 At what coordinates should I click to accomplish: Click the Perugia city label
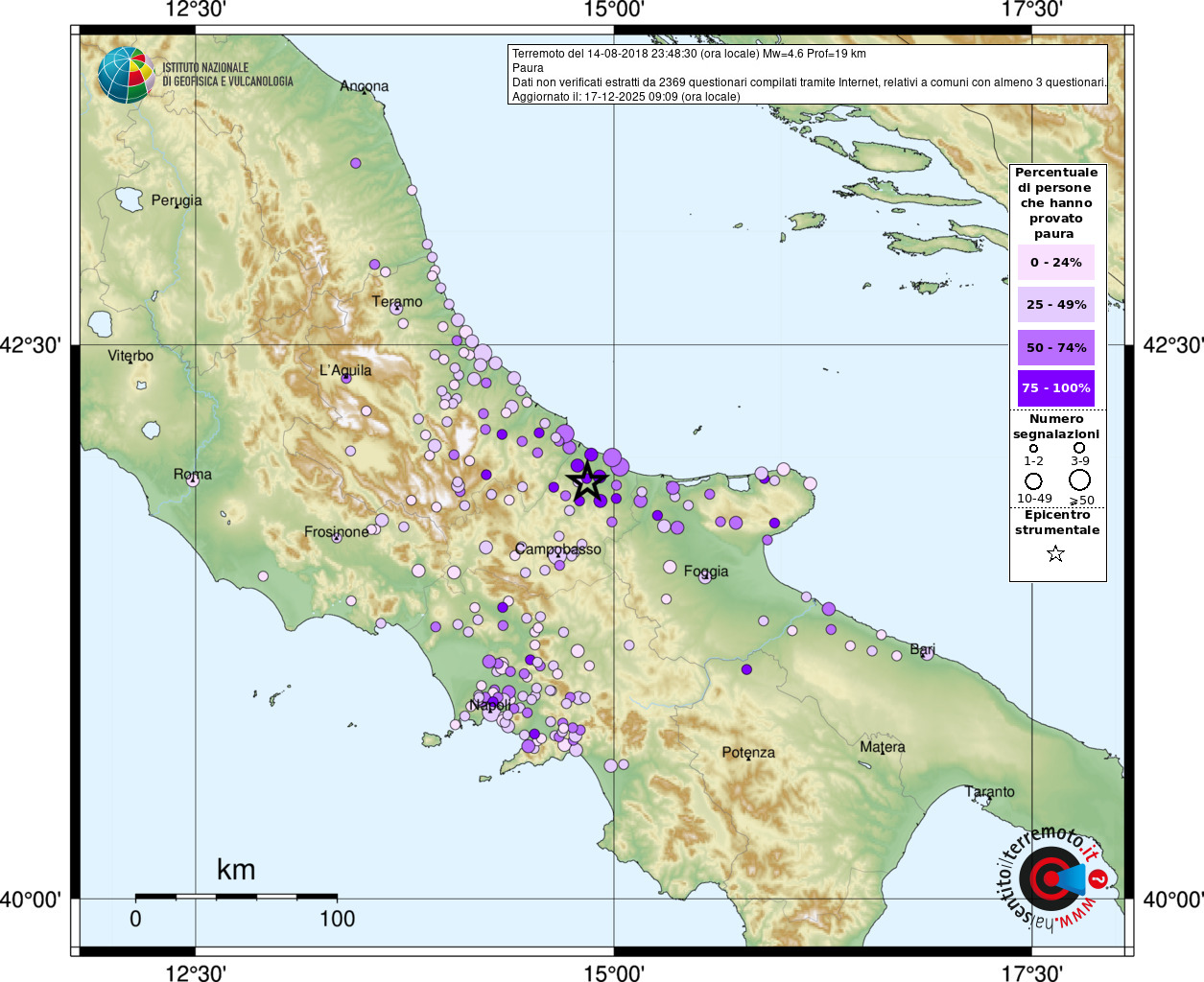tap(177, 199)
